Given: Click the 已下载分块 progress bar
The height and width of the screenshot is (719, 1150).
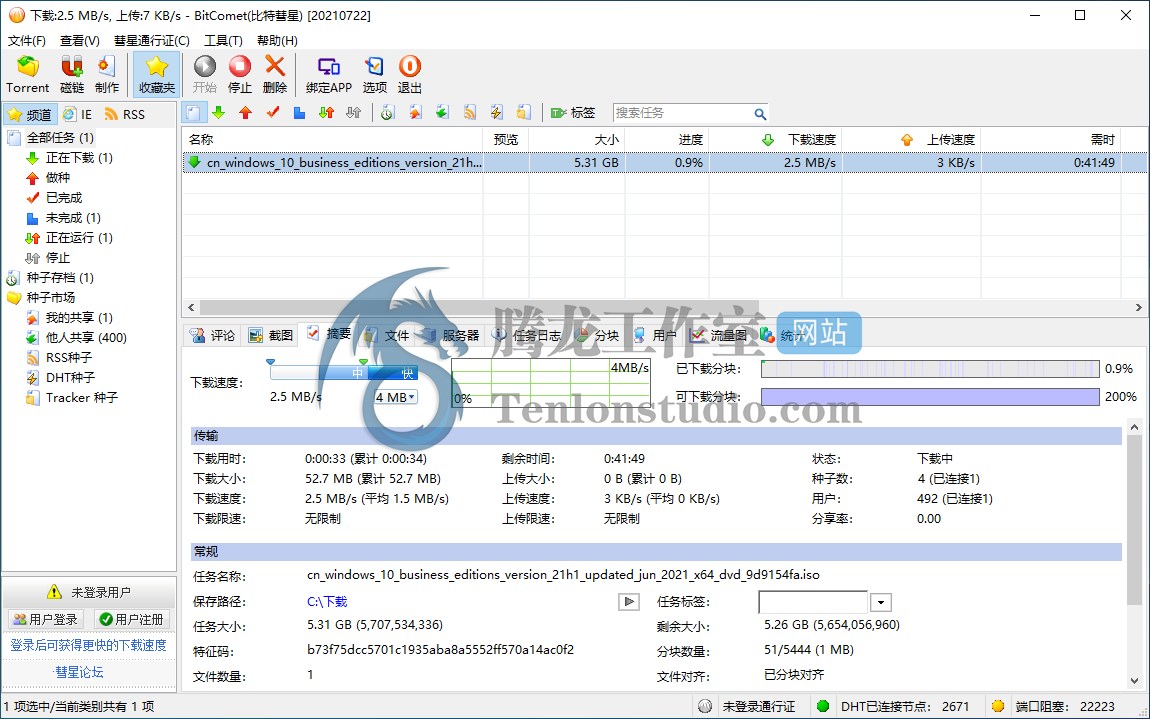Looking at the screenshot, I should click(x=930, y=369).
